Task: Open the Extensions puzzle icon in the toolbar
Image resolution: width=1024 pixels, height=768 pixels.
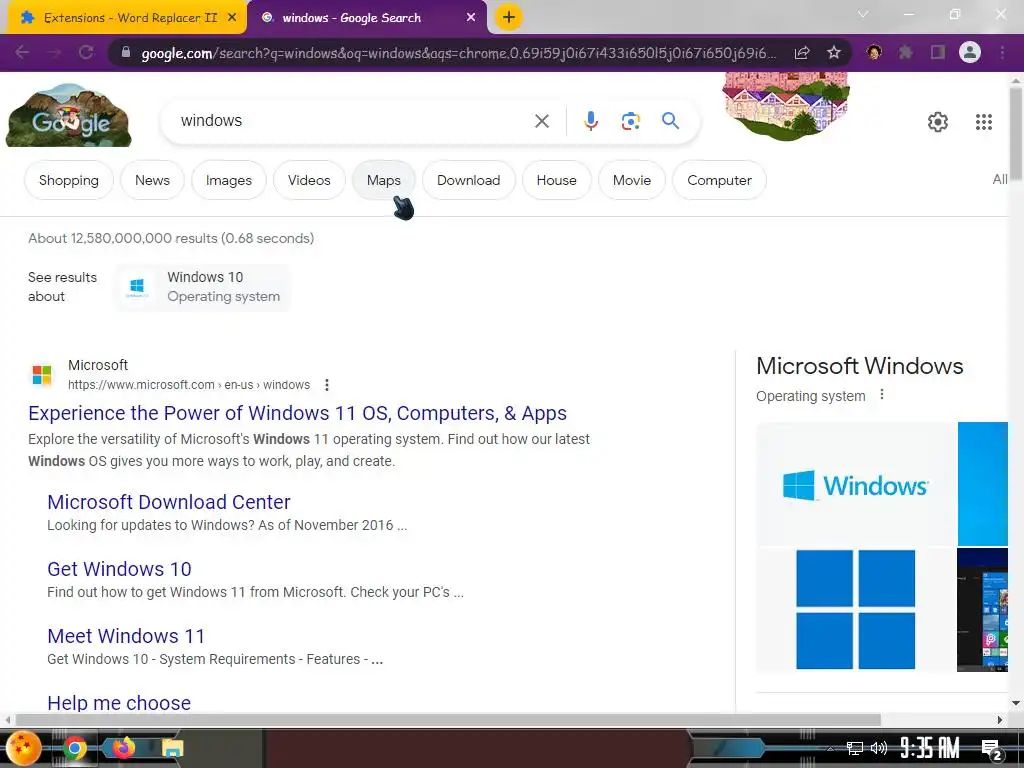Action: tap(906, 52)
